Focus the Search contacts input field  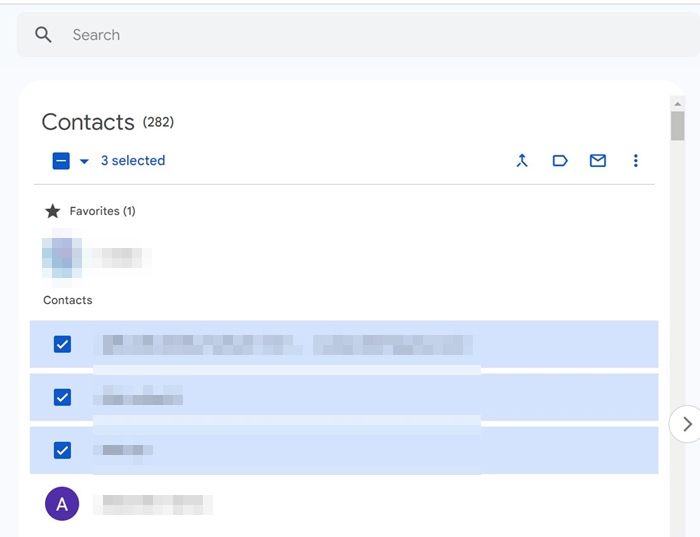tap(350, 35)
